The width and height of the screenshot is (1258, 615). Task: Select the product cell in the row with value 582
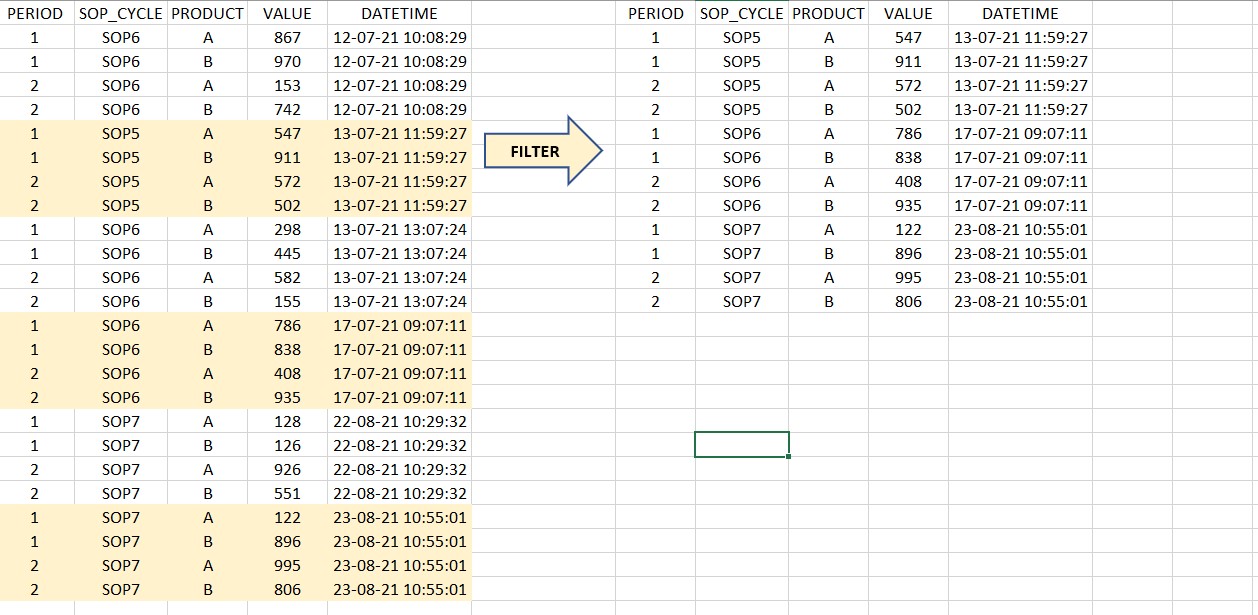[x=207, y=277]
